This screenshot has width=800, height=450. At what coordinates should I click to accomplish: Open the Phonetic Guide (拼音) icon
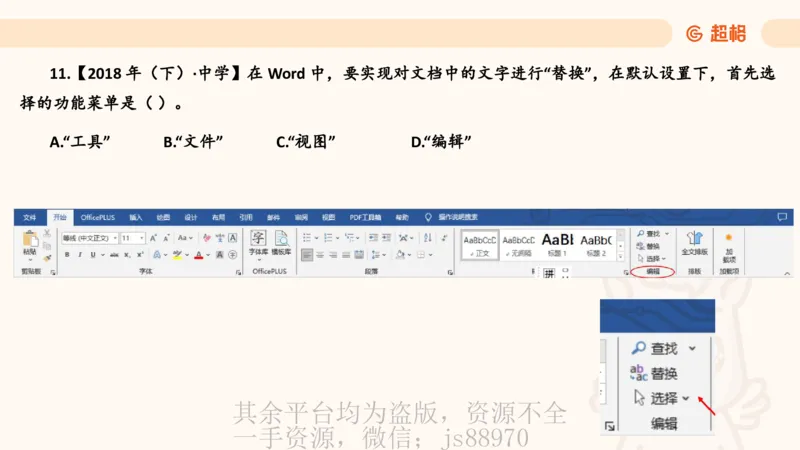point(220,238)
